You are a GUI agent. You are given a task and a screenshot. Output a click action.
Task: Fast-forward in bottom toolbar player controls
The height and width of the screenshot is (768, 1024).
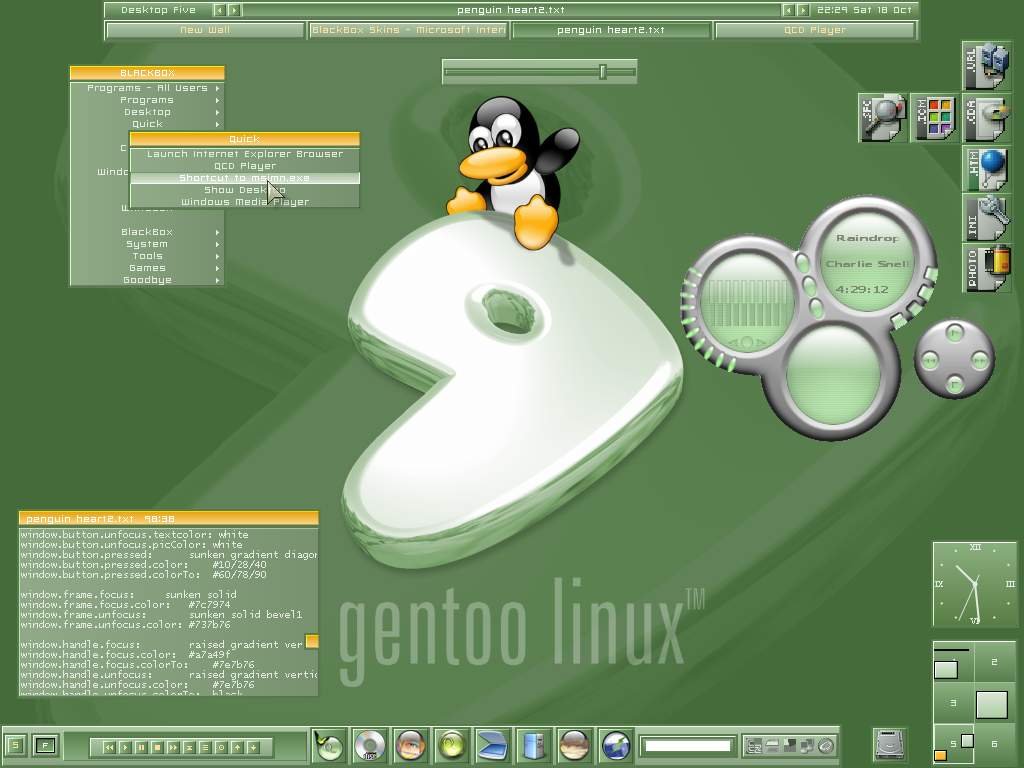(x=173, y=747)
